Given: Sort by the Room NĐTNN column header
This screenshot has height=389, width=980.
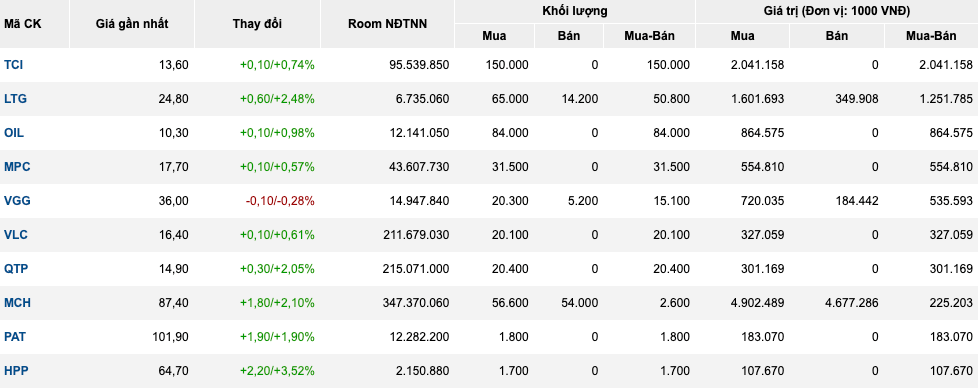Looking at the screenshot, I should click(x=388, y=24).
